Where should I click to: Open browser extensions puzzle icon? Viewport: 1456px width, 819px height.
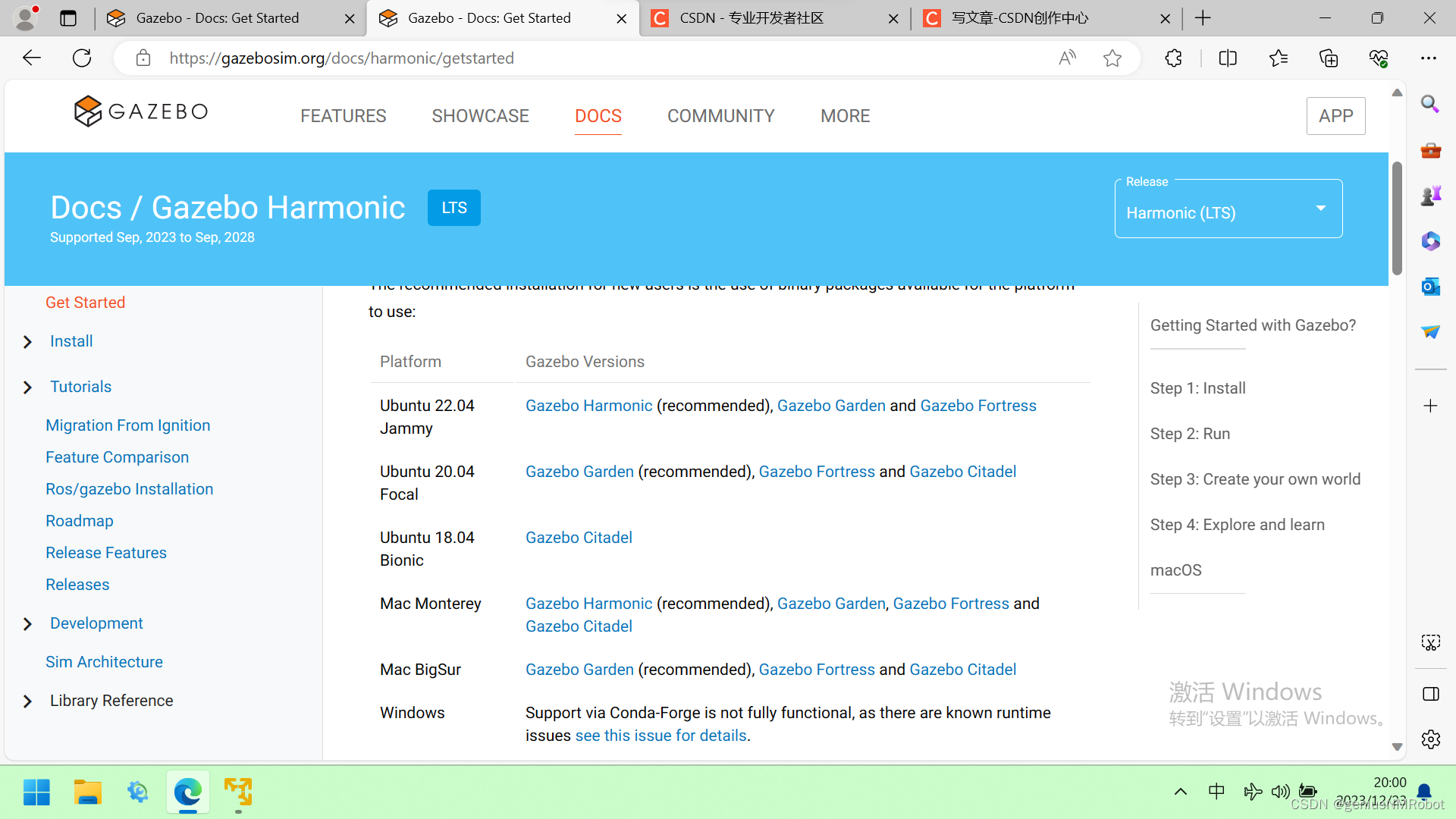tap(1173, 58)
